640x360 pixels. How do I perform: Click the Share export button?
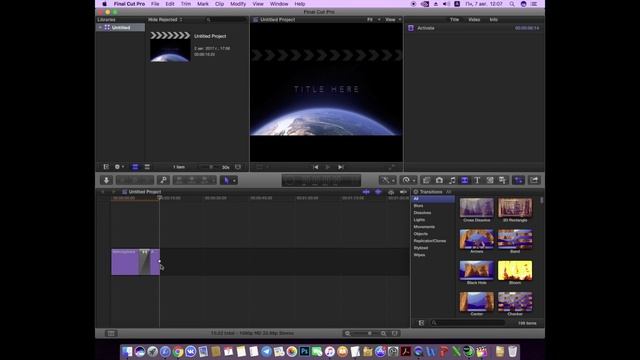pyautogui.click(x=534, y=180)
